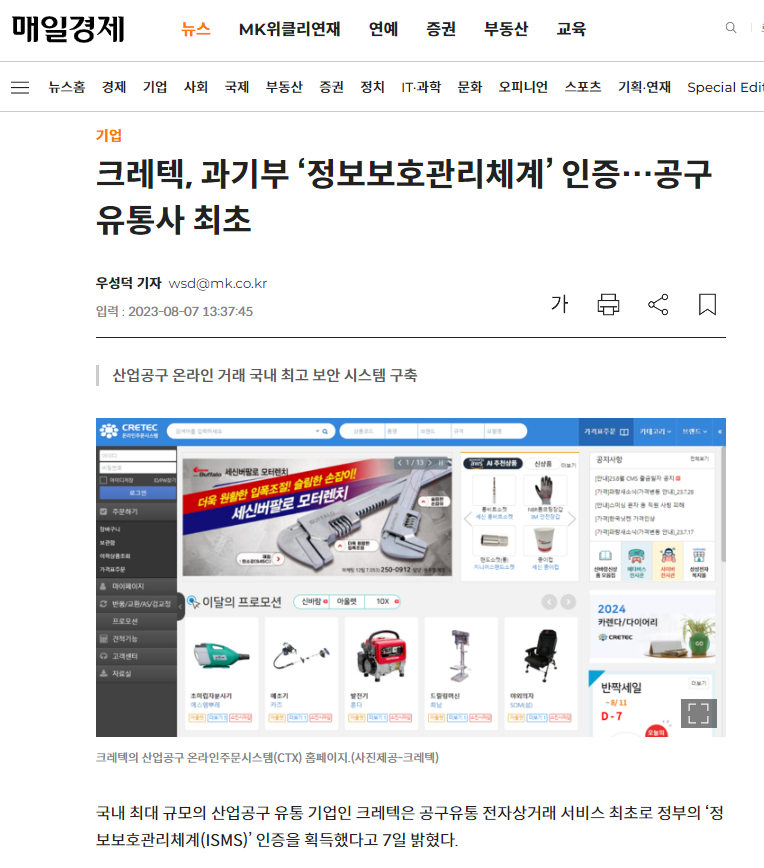The height and width of the screenshot is (868, 764).
Task: Select 기획·연재 in section menu
Action: pyautogui.click(x=644, y=87)
